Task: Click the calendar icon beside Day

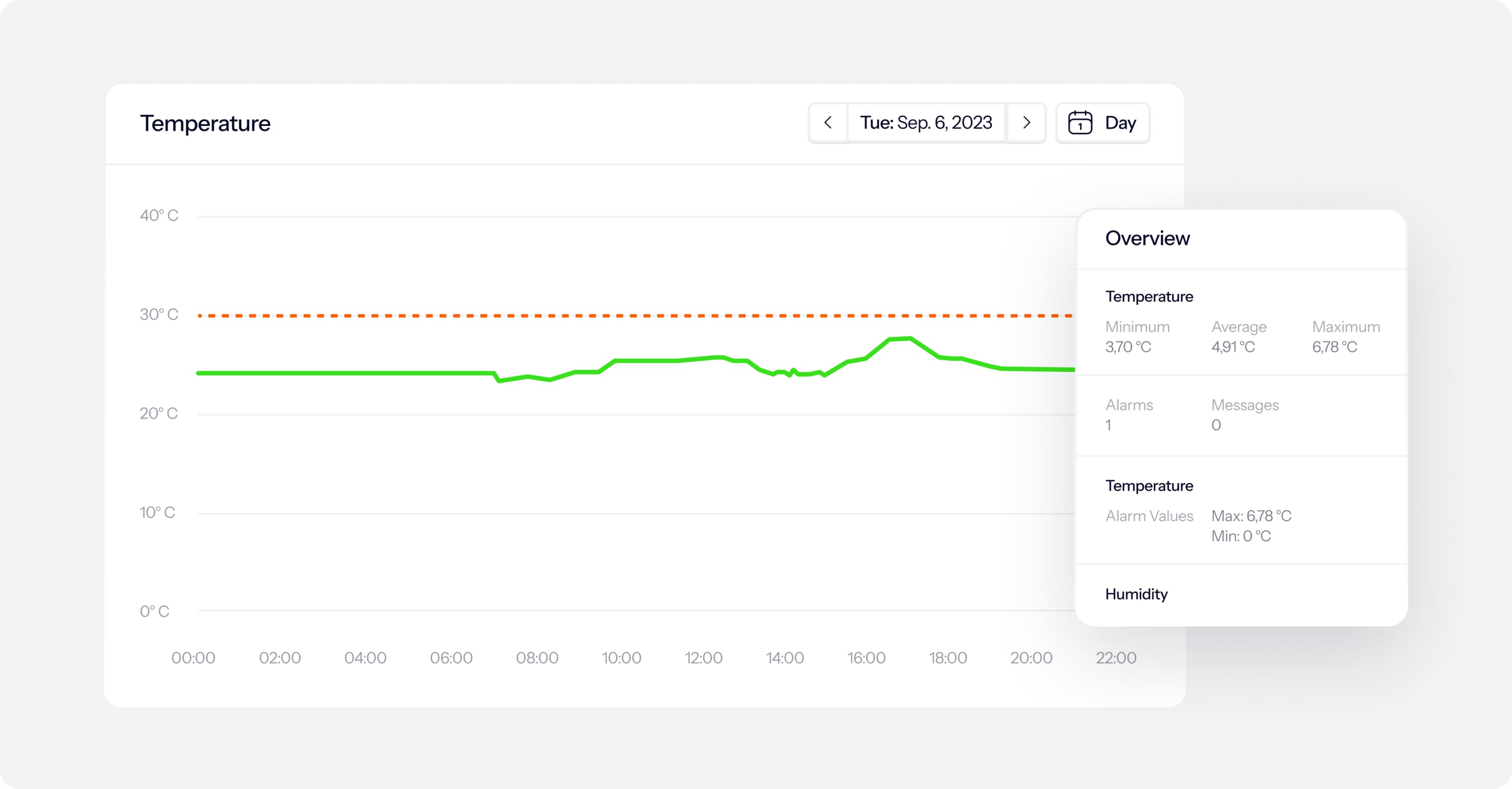Action: click(1079, 122)
